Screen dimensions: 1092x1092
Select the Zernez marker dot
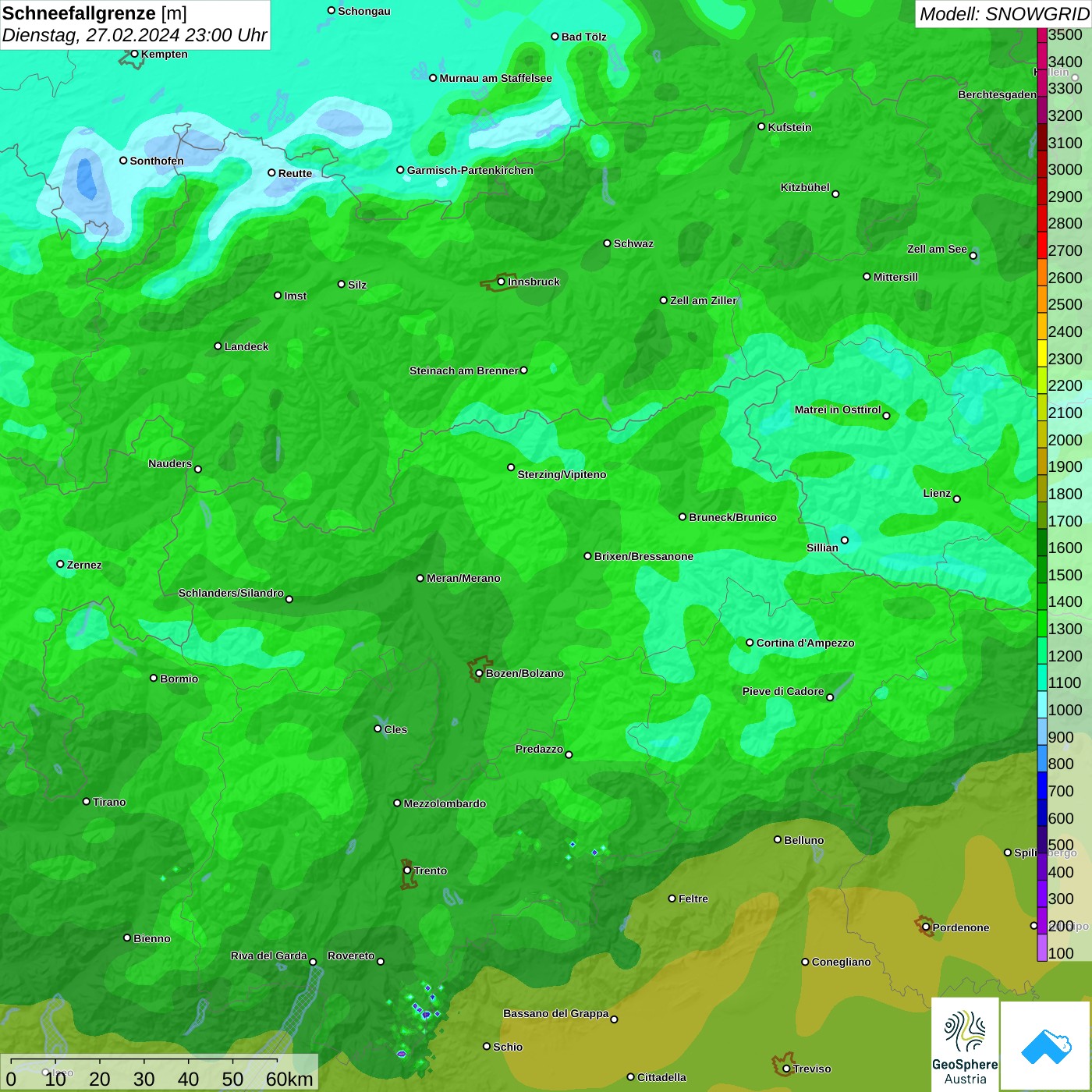tap(60, 564)
